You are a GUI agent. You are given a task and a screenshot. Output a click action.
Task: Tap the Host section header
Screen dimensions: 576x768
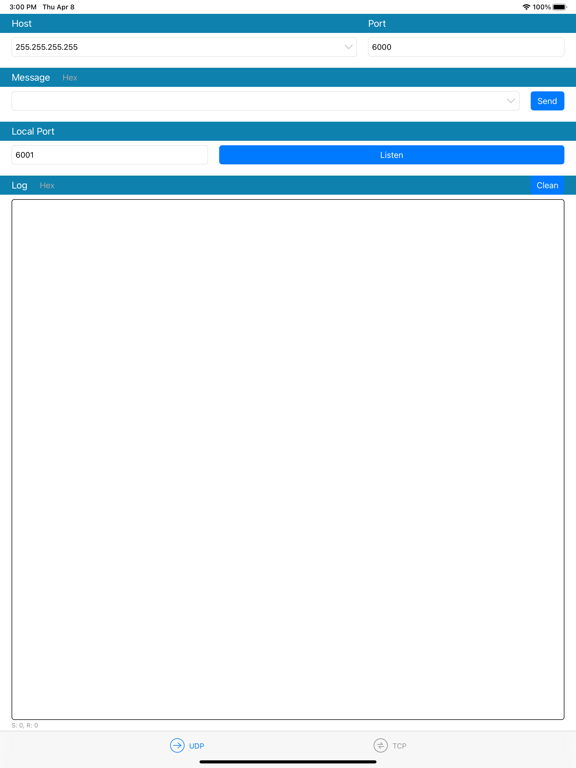click(x=22, y=24)
